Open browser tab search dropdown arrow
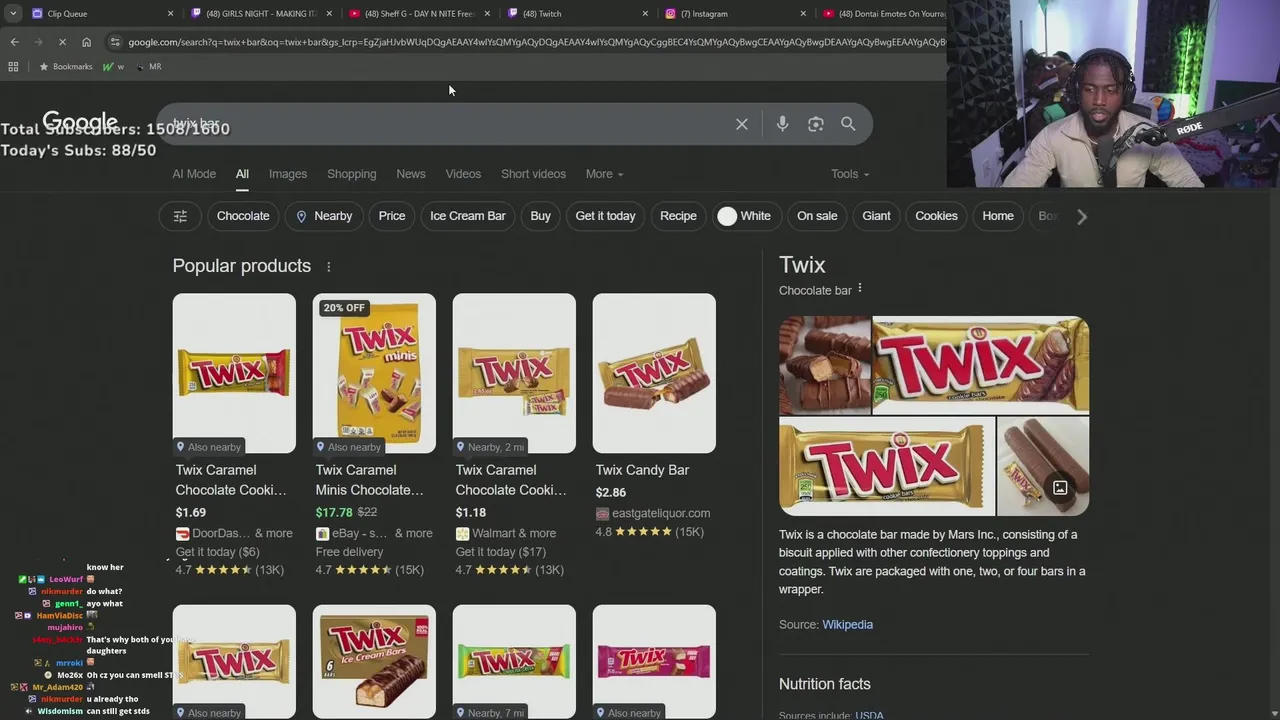Image resolution: width=1280 pixels, height=720 pixels. 13,13
